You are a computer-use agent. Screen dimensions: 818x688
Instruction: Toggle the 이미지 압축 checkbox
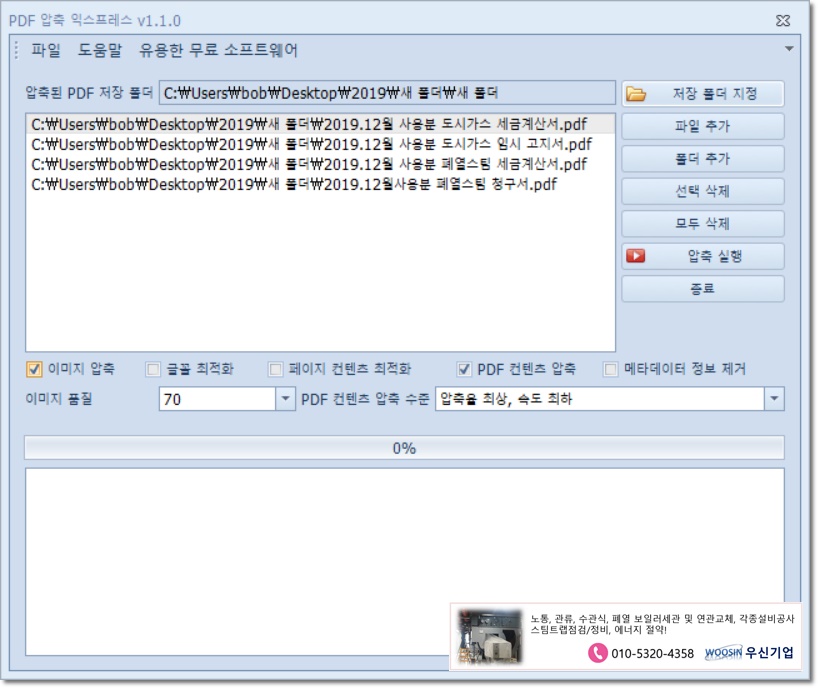coord(34,369)
